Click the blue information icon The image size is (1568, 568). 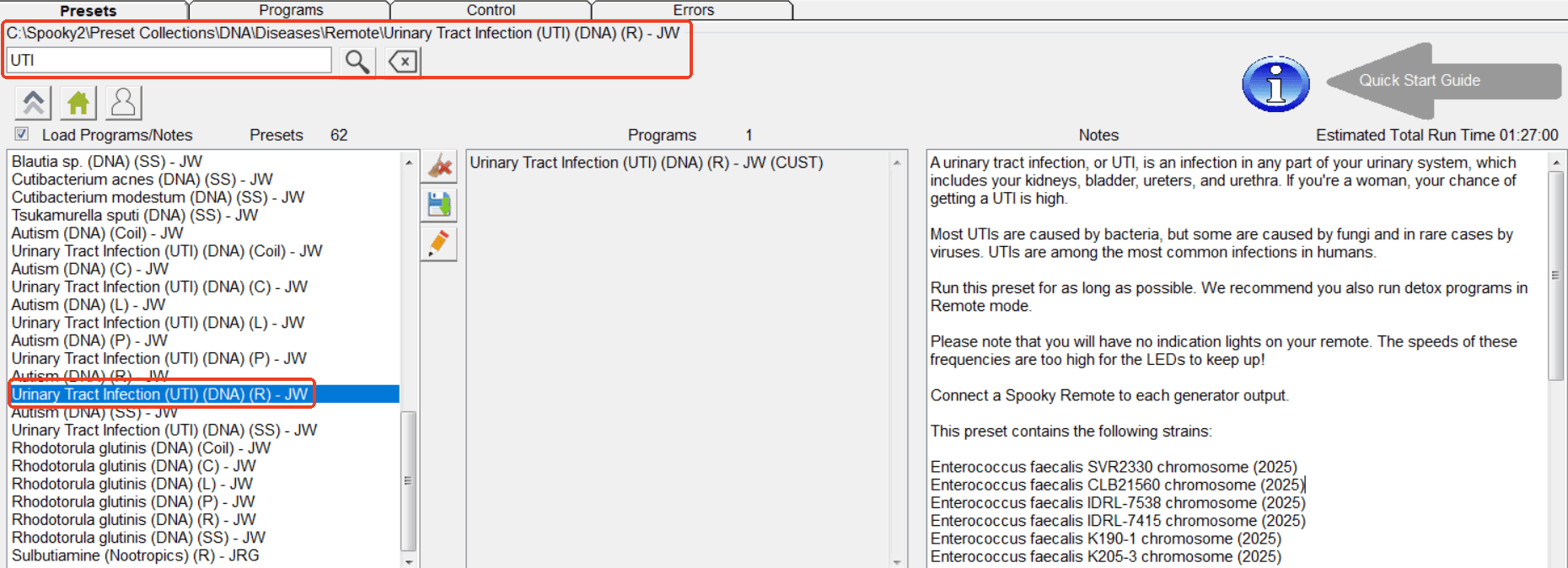[1275, 84]
